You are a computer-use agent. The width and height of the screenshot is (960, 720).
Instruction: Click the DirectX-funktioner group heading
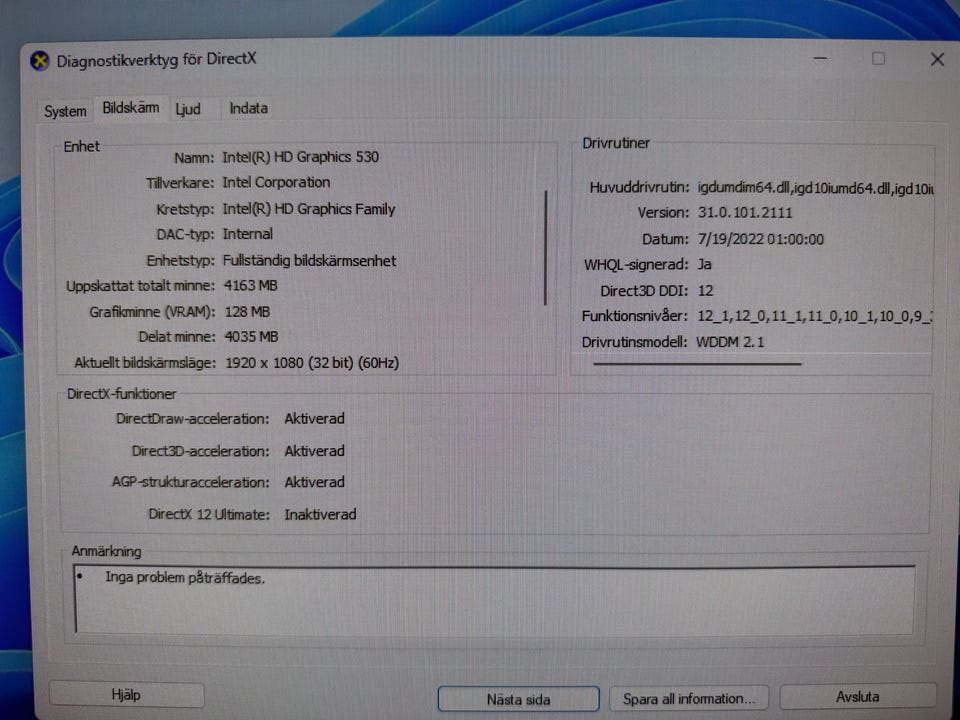121,394
